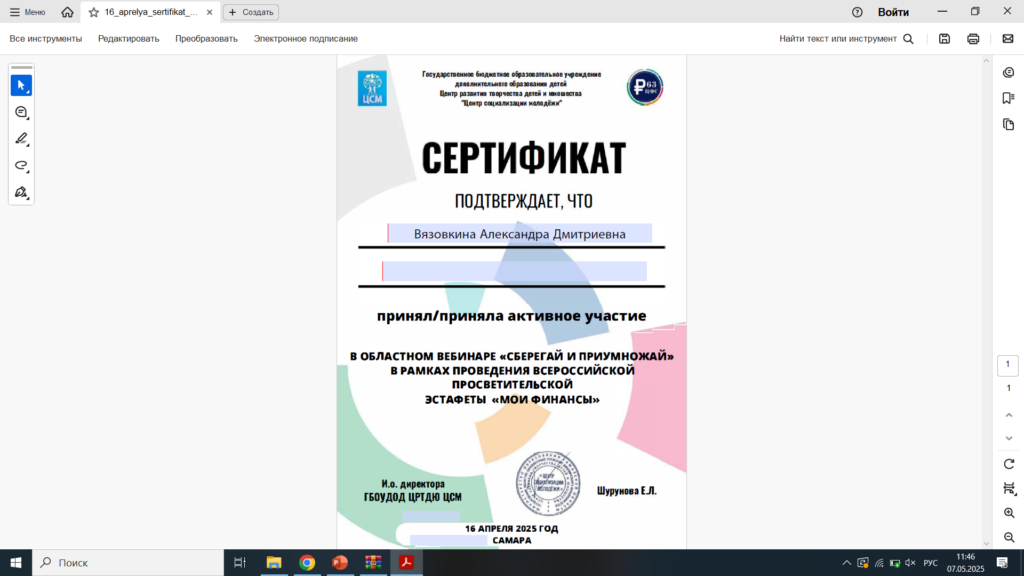Click the Создать new tab button

251,12
